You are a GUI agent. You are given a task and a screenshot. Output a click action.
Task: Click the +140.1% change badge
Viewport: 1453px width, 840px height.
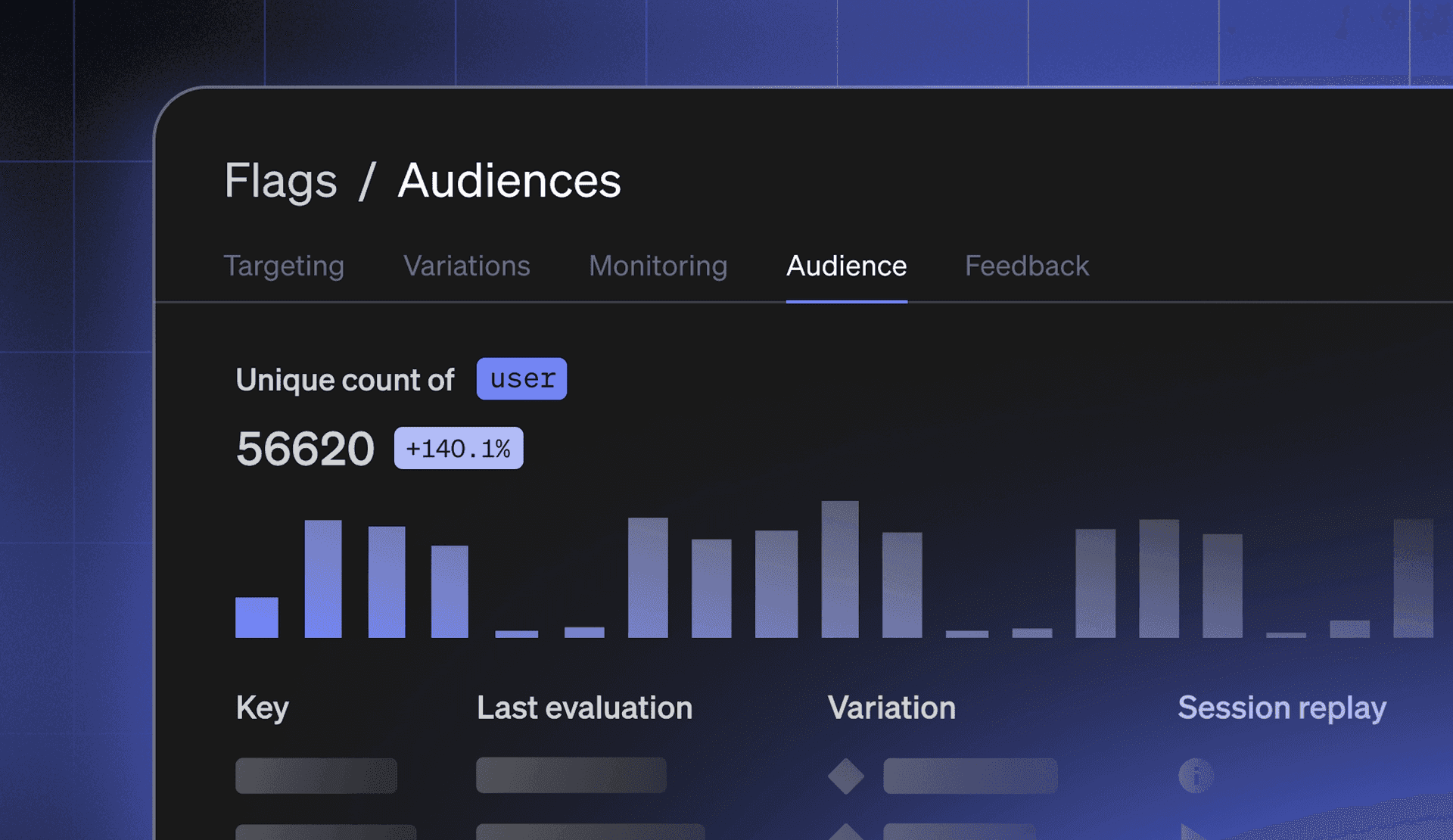(458, 448)
